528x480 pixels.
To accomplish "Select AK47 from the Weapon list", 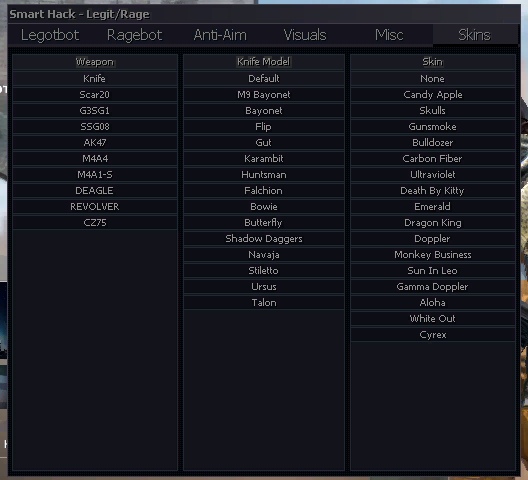I will (x=95, y=142).
